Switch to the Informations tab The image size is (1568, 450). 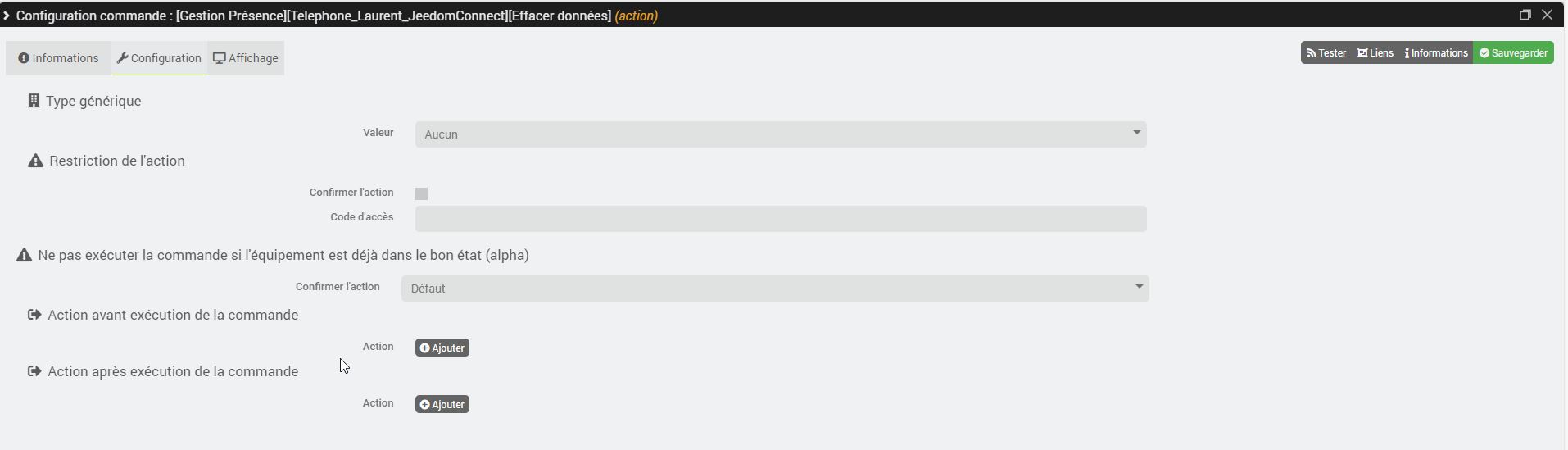click(x=58, y=58)
